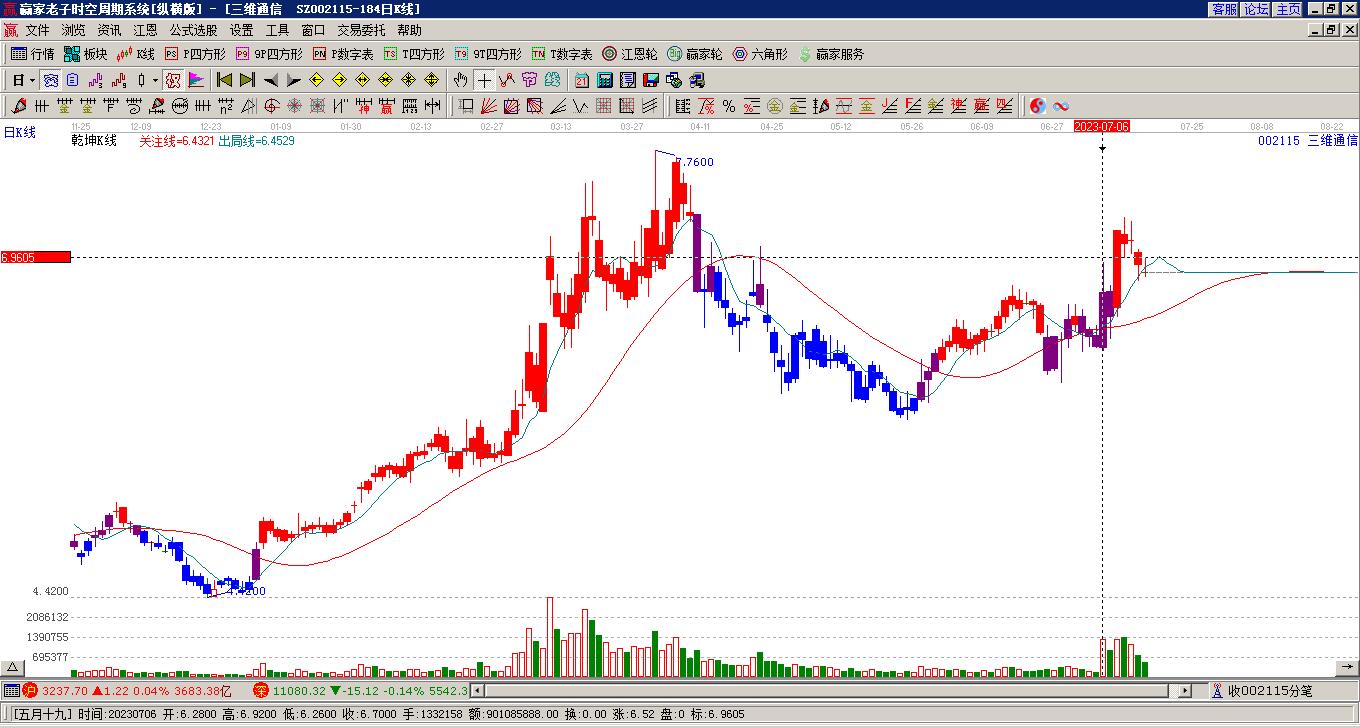Click the horizontal scrollbar left arrow
This screenshot has width=1360, height=728.
(x=478, y=690)
